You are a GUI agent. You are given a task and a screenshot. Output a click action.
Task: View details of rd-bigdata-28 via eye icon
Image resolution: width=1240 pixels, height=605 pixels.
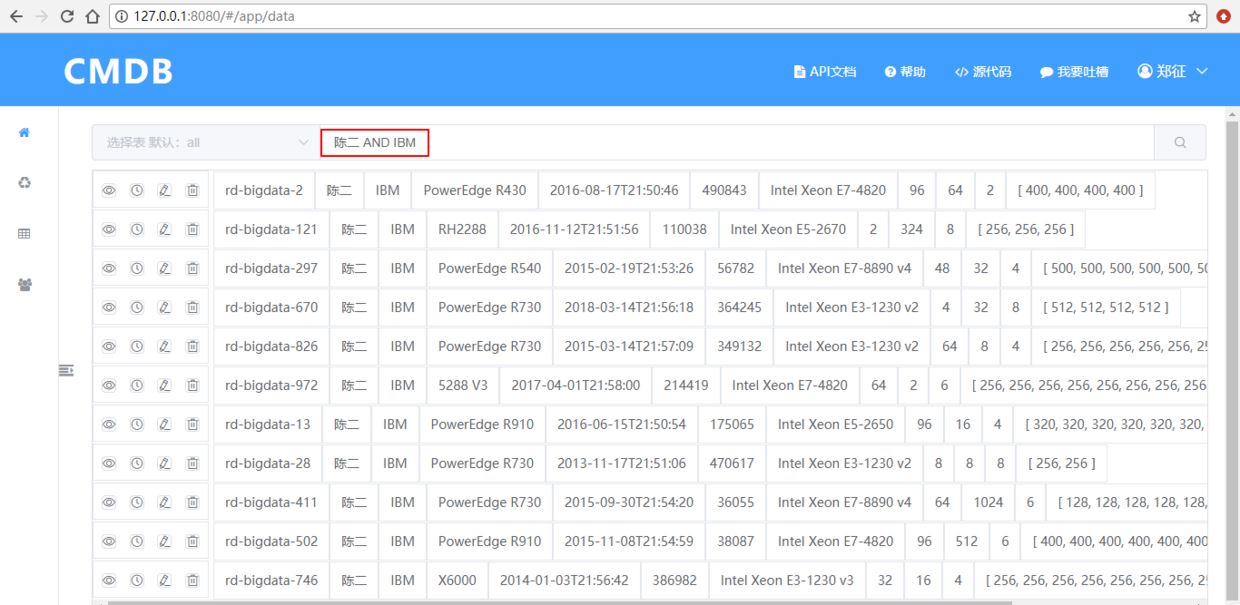[x=109, y=463]
